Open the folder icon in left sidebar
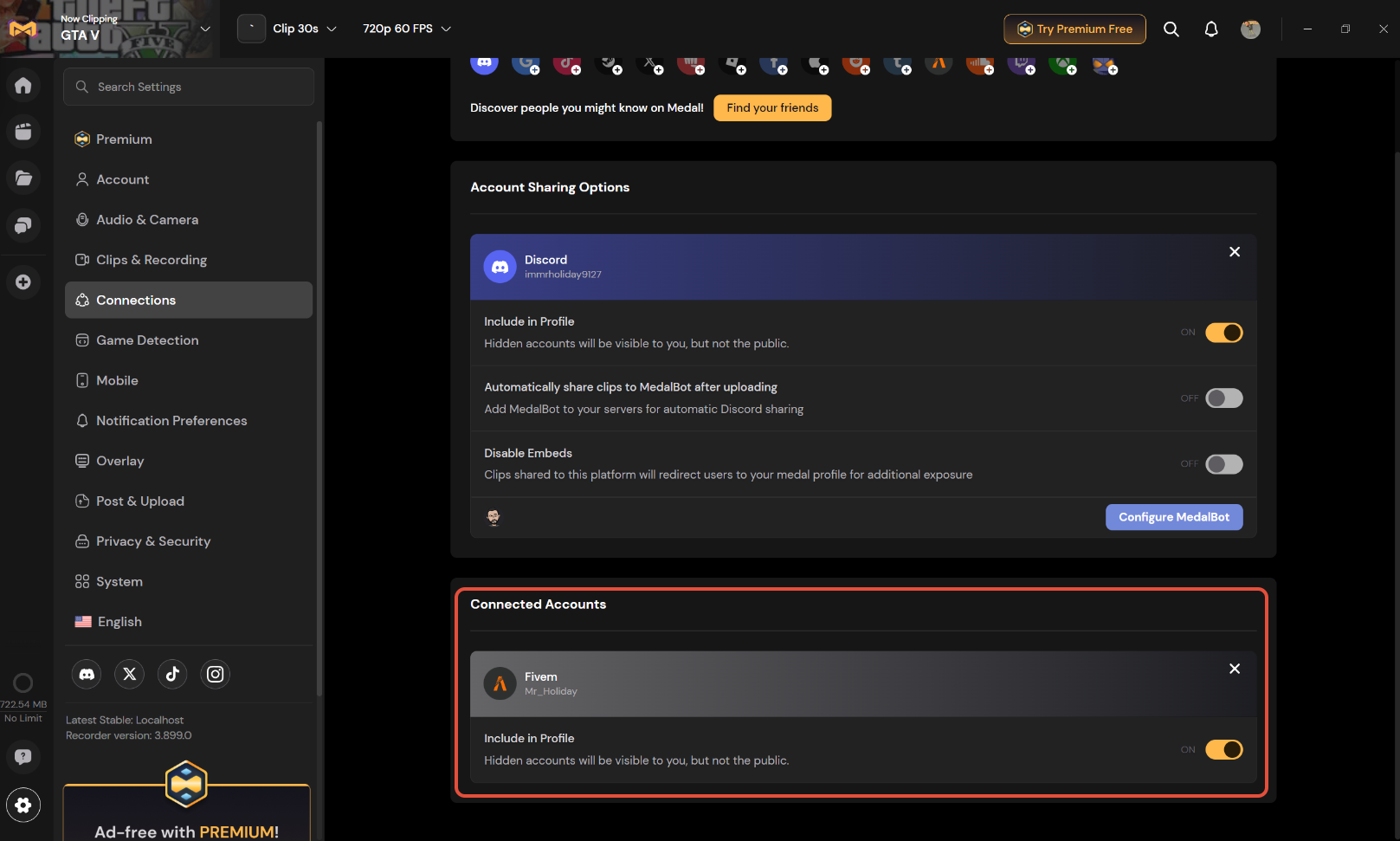The image size is (1400, 841). pos(23,178)
